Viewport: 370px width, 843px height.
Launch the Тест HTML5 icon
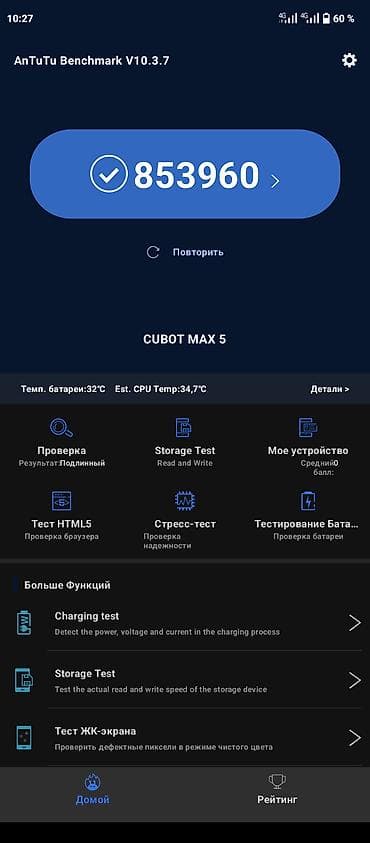point(61,501)
